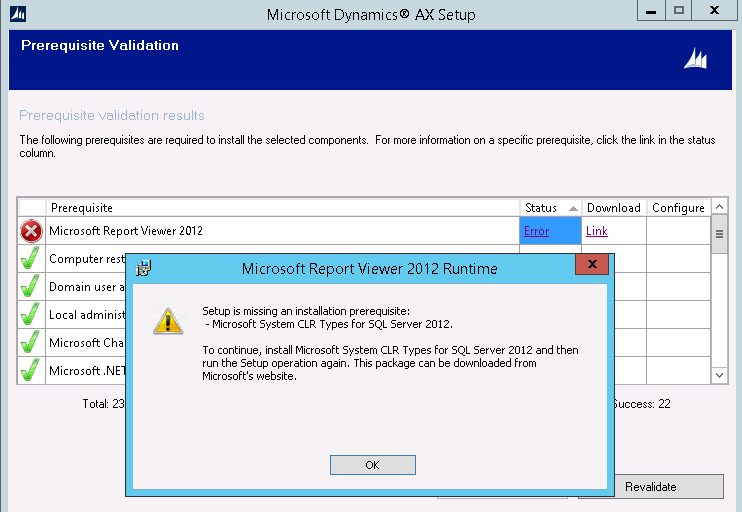
Task: Click the Configure column header
Action: coord(679,208)
